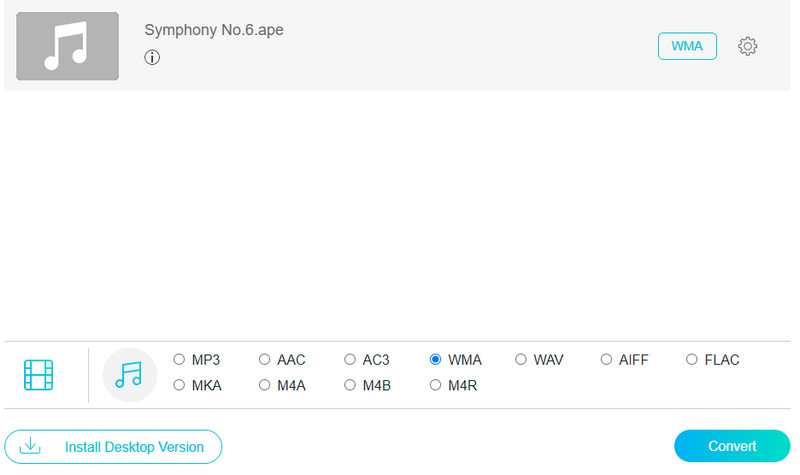Select the audio formats music note icon
The height and width of the screenshot is (475, 800).
(129, 375)
